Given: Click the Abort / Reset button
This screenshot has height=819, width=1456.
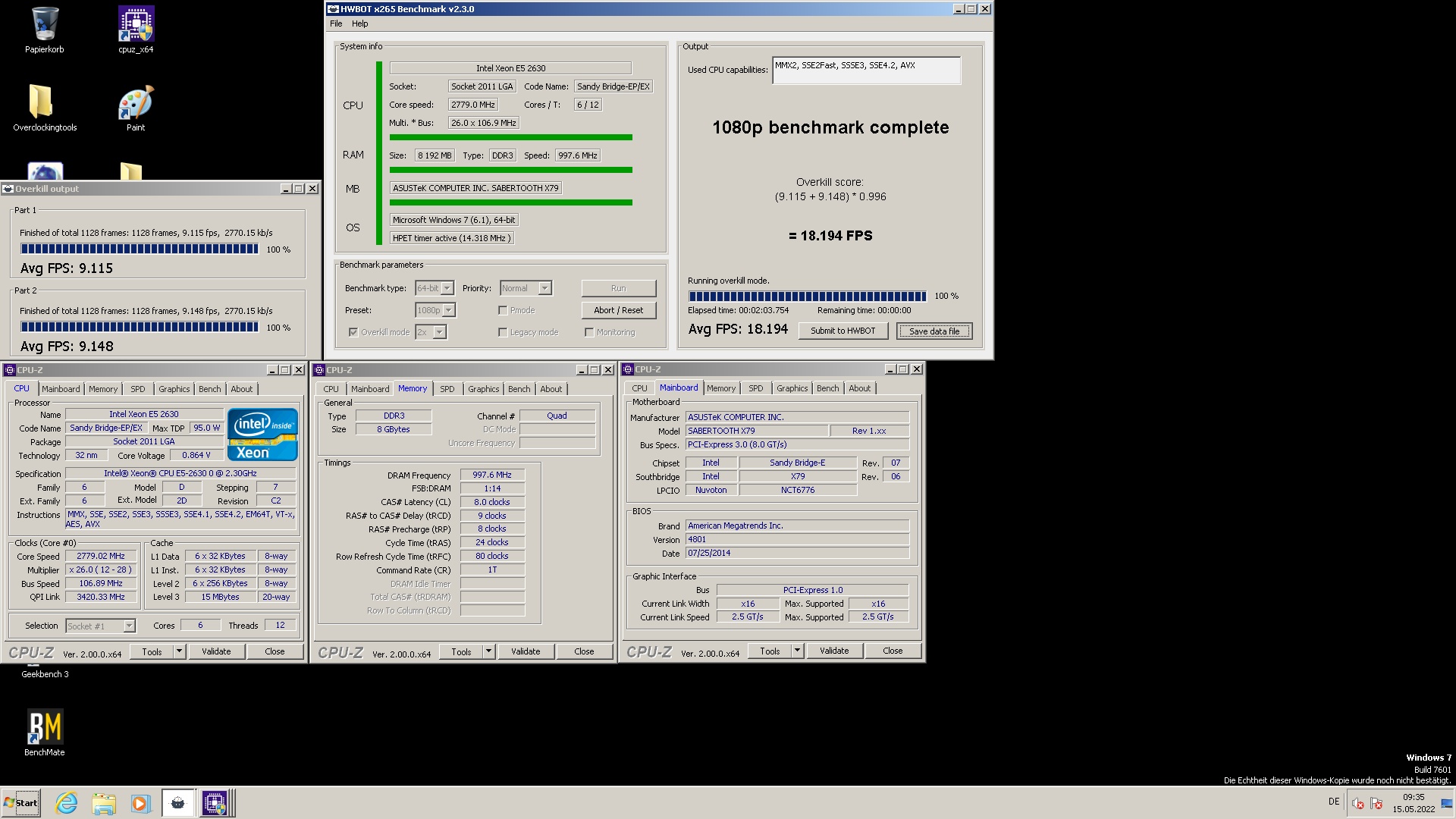Looking at the screenshot, I should click(619, 310).
